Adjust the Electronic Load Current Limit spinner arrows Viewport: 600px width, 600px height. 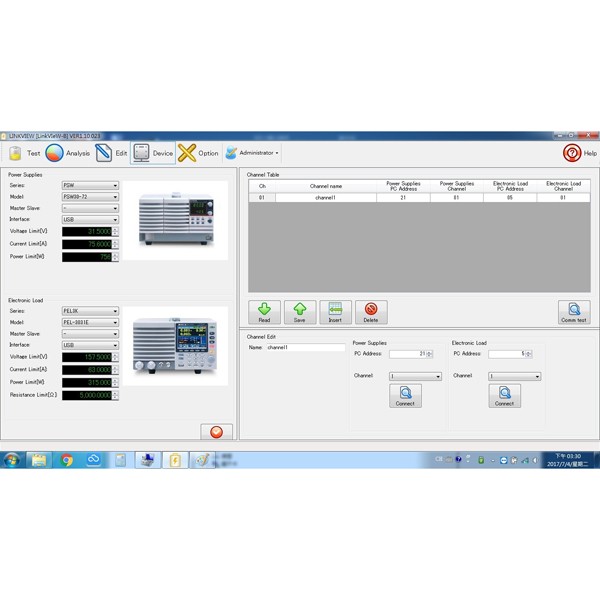tap(115, 370)
